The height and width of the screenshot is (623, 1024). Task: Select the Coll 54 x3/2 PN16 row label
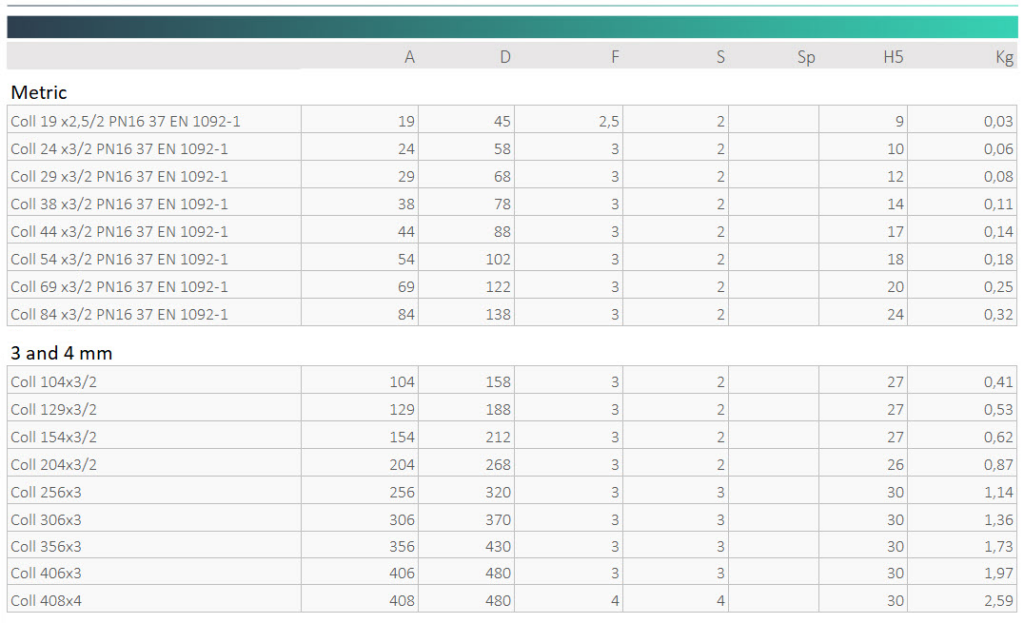[119, 259]
